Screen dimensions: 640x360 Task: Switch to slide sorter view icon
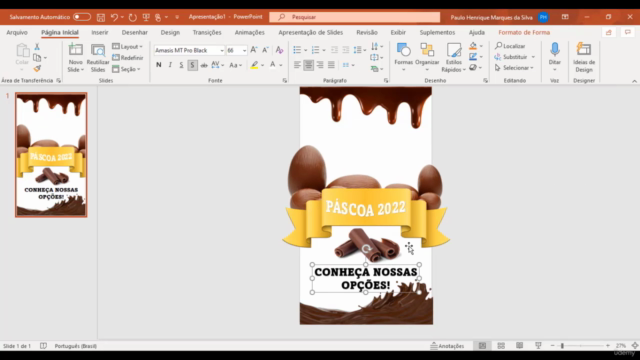[x=501, y=346]
